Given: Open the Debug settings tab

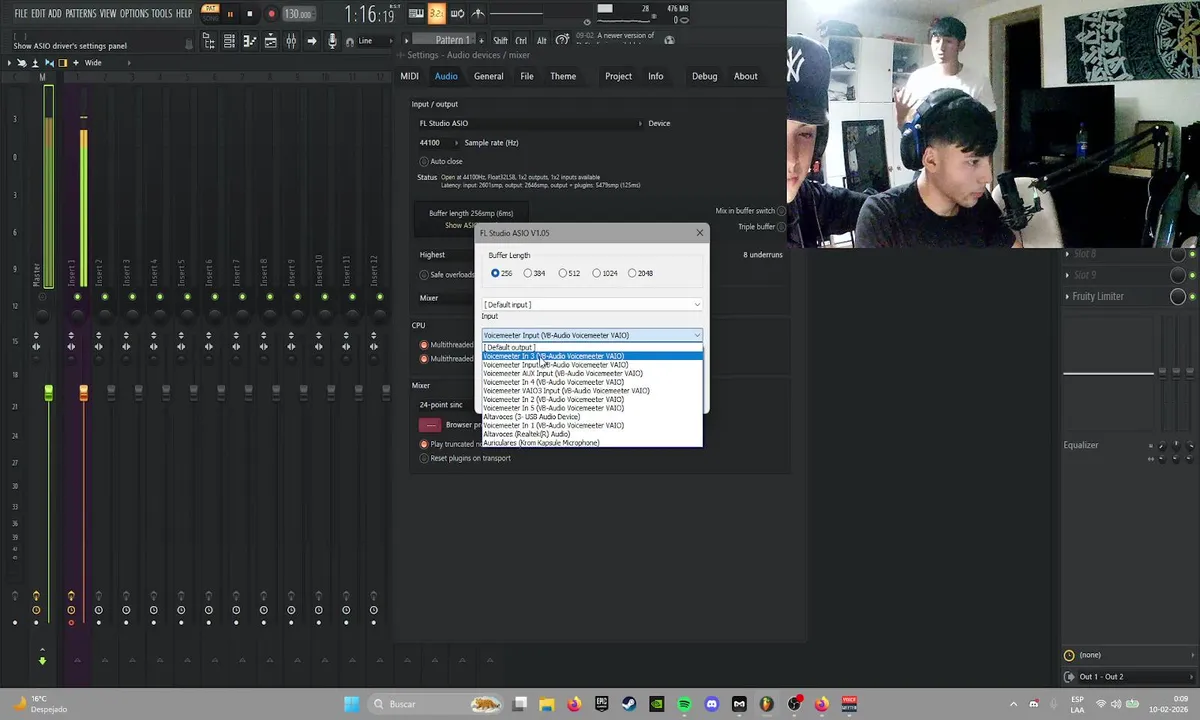Looking at the screenshot, I should click(x=704, y=76).
